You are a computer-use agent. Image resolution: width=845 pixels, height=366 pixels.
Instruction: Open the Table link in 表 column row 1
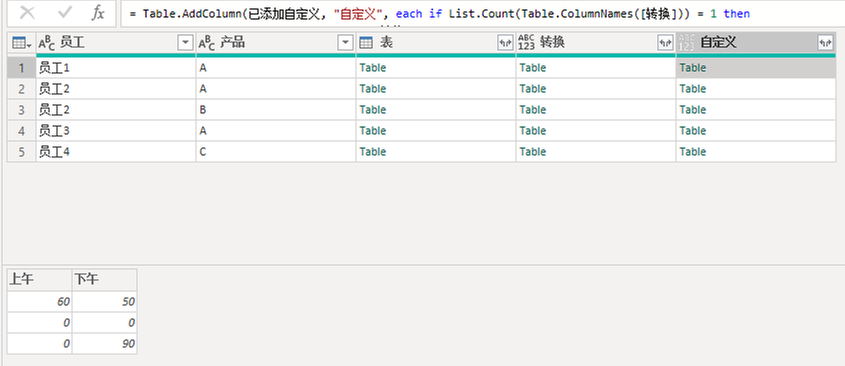(x=373, y=68)
